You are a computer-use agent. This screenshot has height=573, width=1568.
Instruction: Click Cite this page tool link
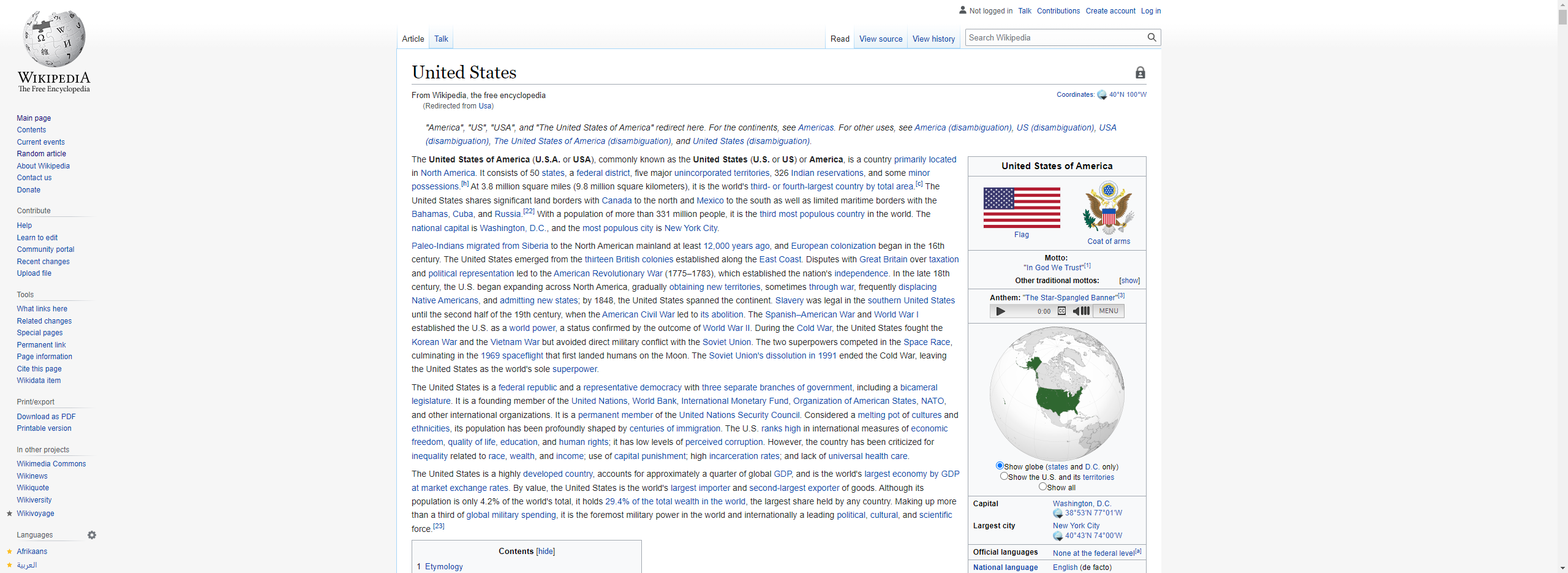[x=39, y=369]
